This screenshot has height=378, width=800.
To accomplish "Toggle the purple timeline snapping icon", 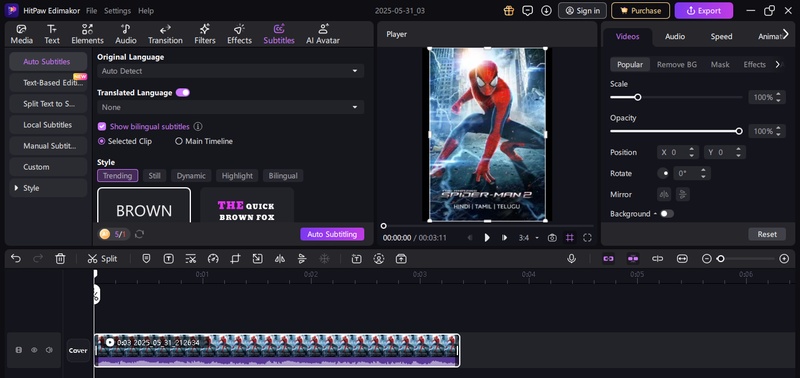I will pyautogui.click(x=633, y=259).
